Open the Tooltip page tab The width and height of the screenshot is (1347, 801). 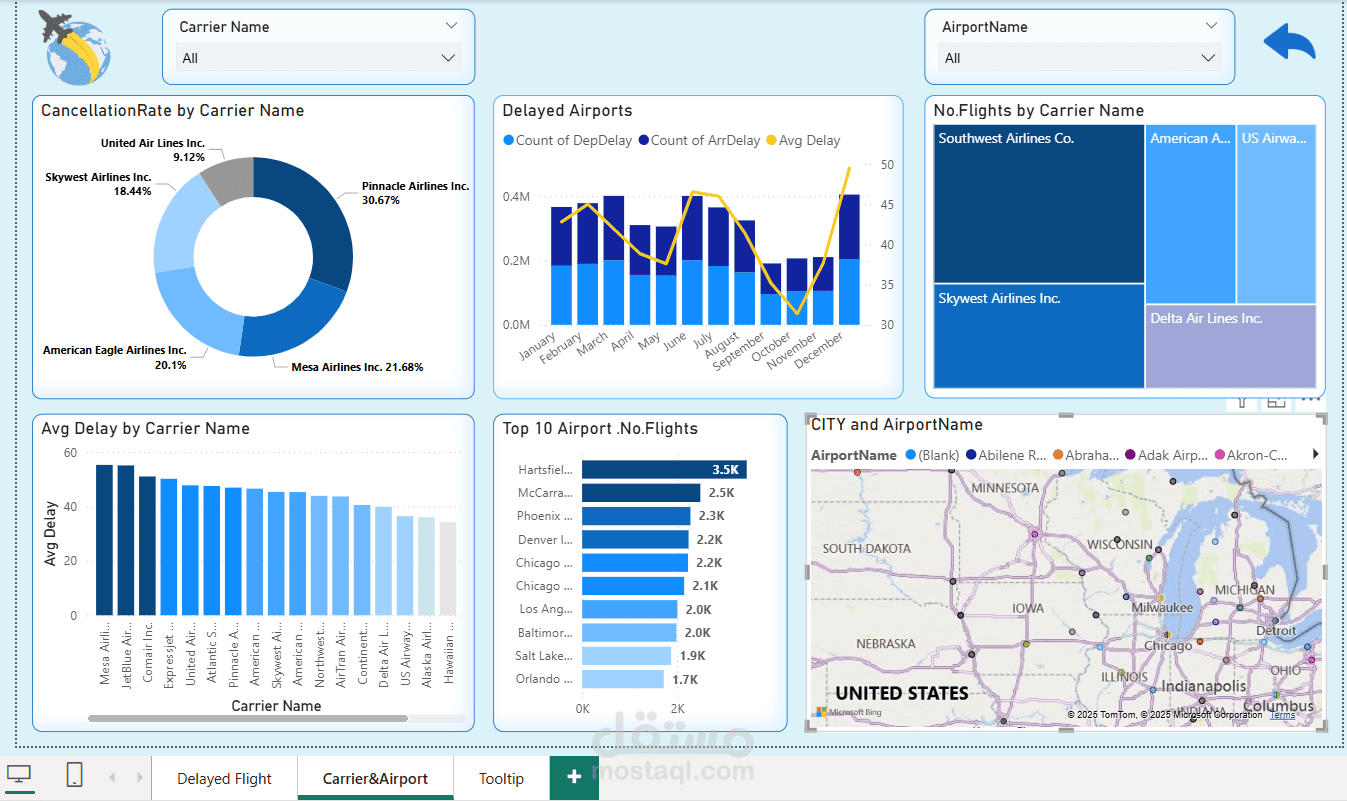(x=501, y=778)
